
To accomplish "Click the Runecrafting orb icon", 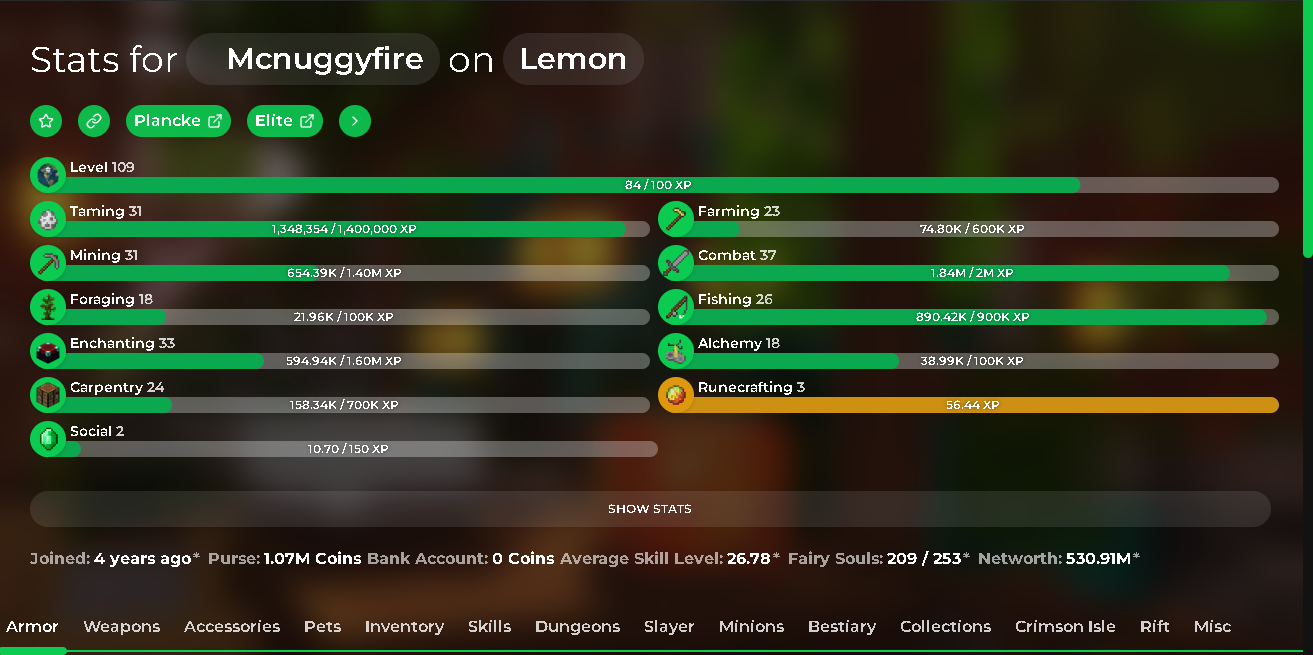I will [676, 394].
